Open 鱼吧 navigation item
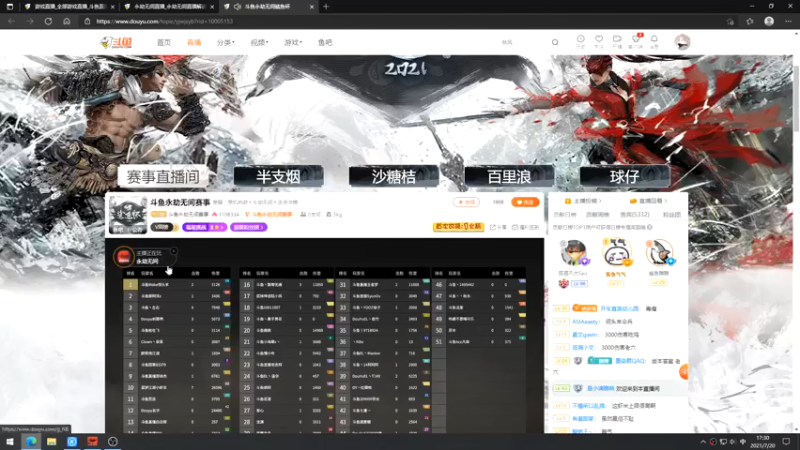This screenshot has width=800, height=450. pos(325,42)
